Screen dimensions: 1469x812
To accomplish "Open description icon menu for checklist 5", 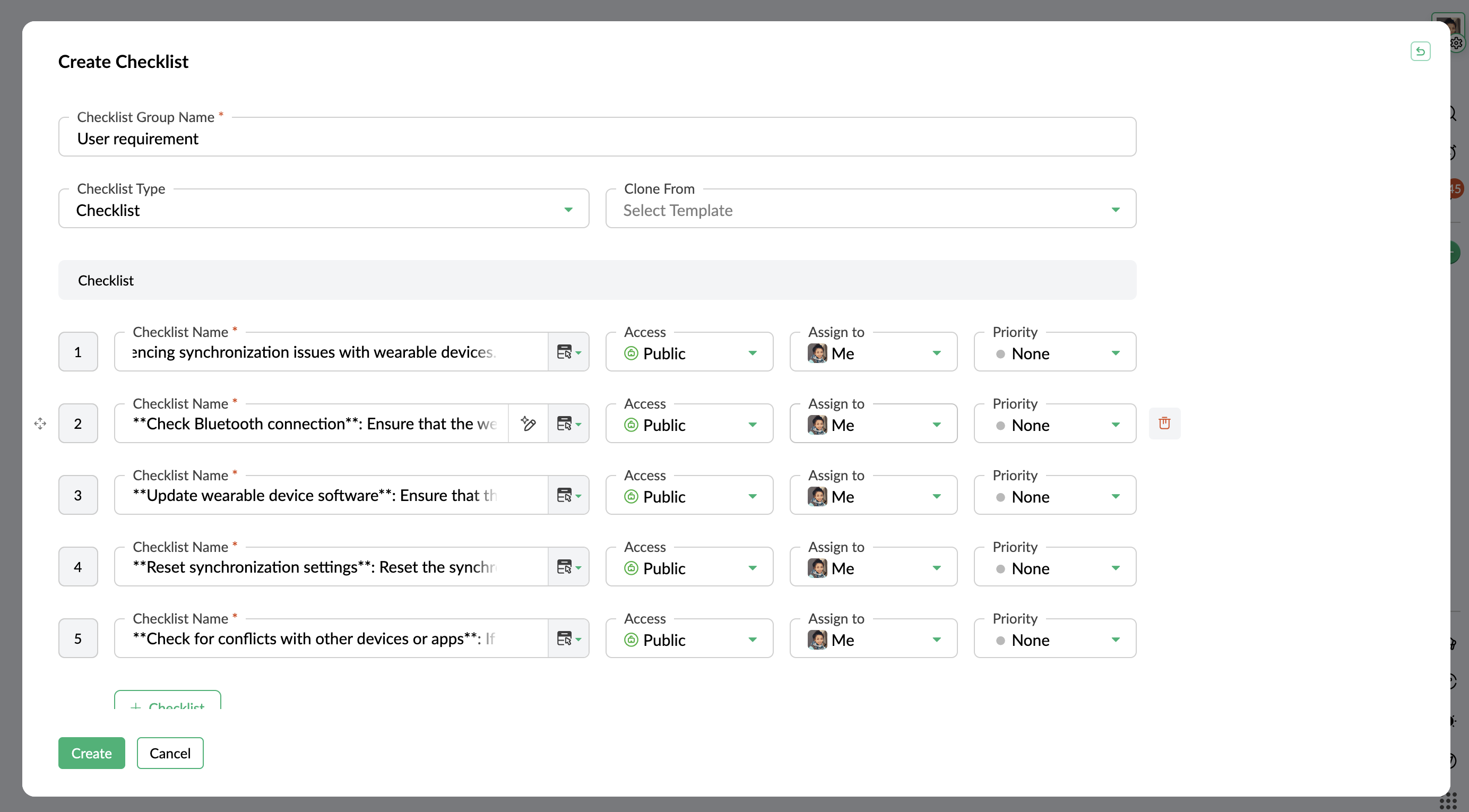I will coord(568,638).
